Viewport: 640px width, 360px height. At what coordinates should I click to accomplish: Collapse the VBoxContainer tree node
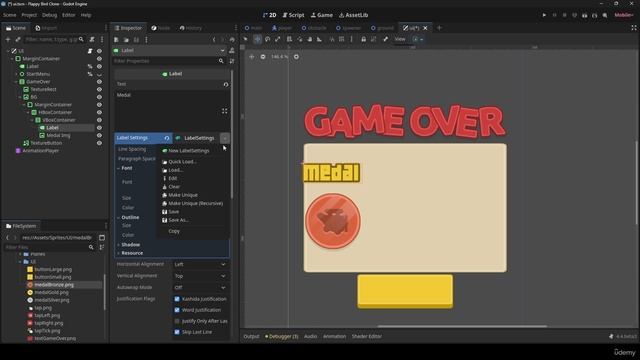point(32,120)
